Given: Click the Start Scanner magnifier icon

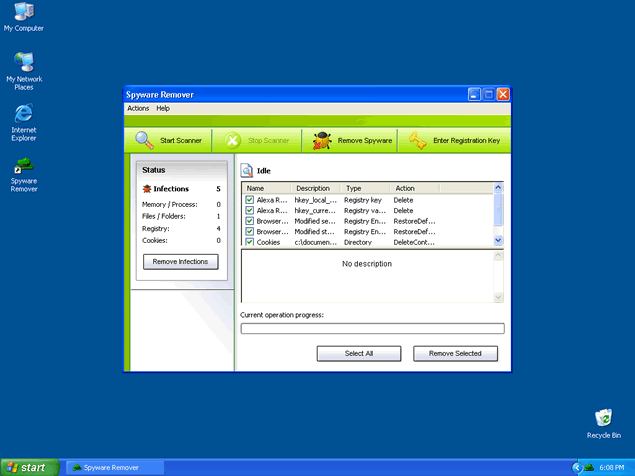Looking at the screenshot, I should point(145,141).
